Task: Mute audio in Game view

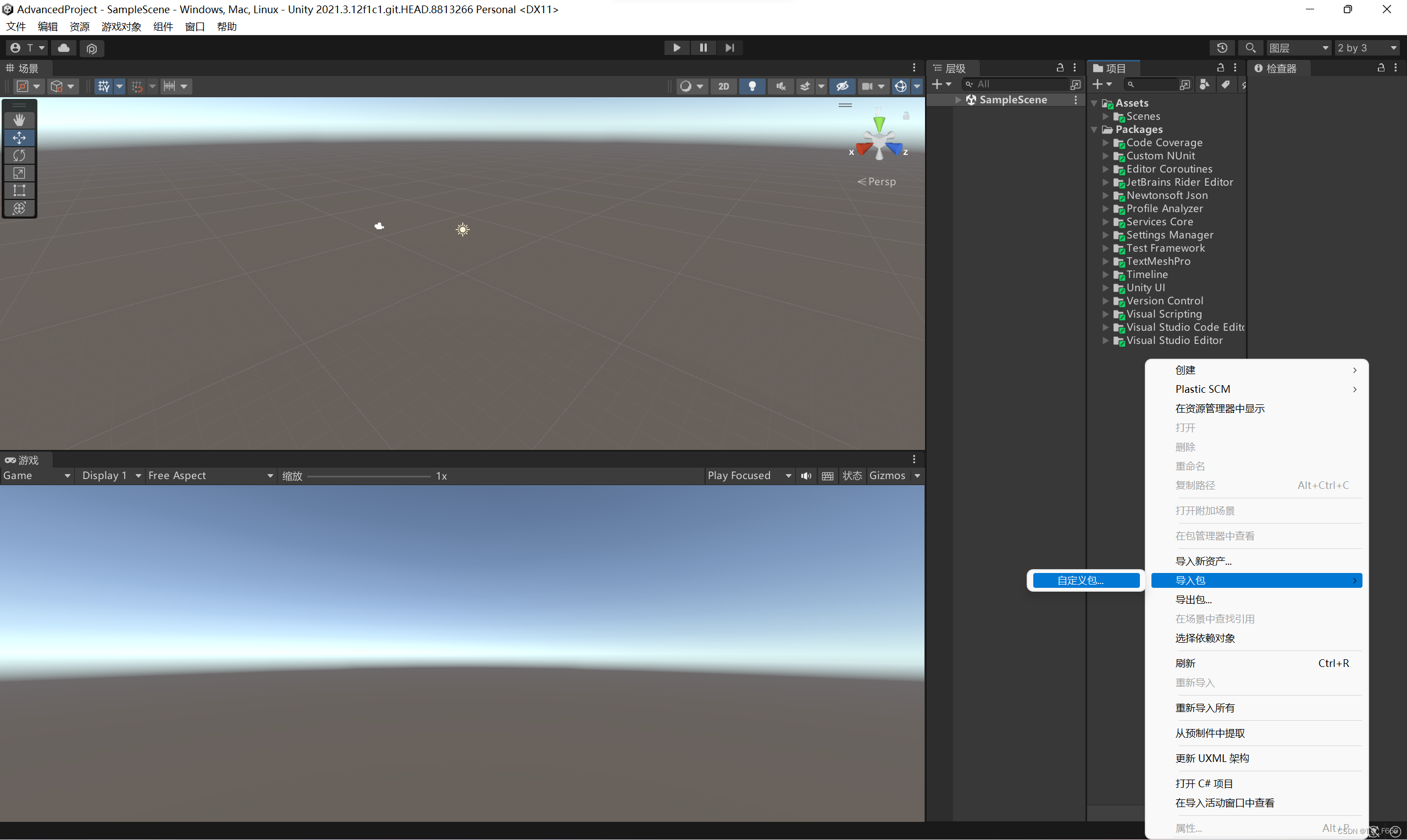Action: point(806,476)
